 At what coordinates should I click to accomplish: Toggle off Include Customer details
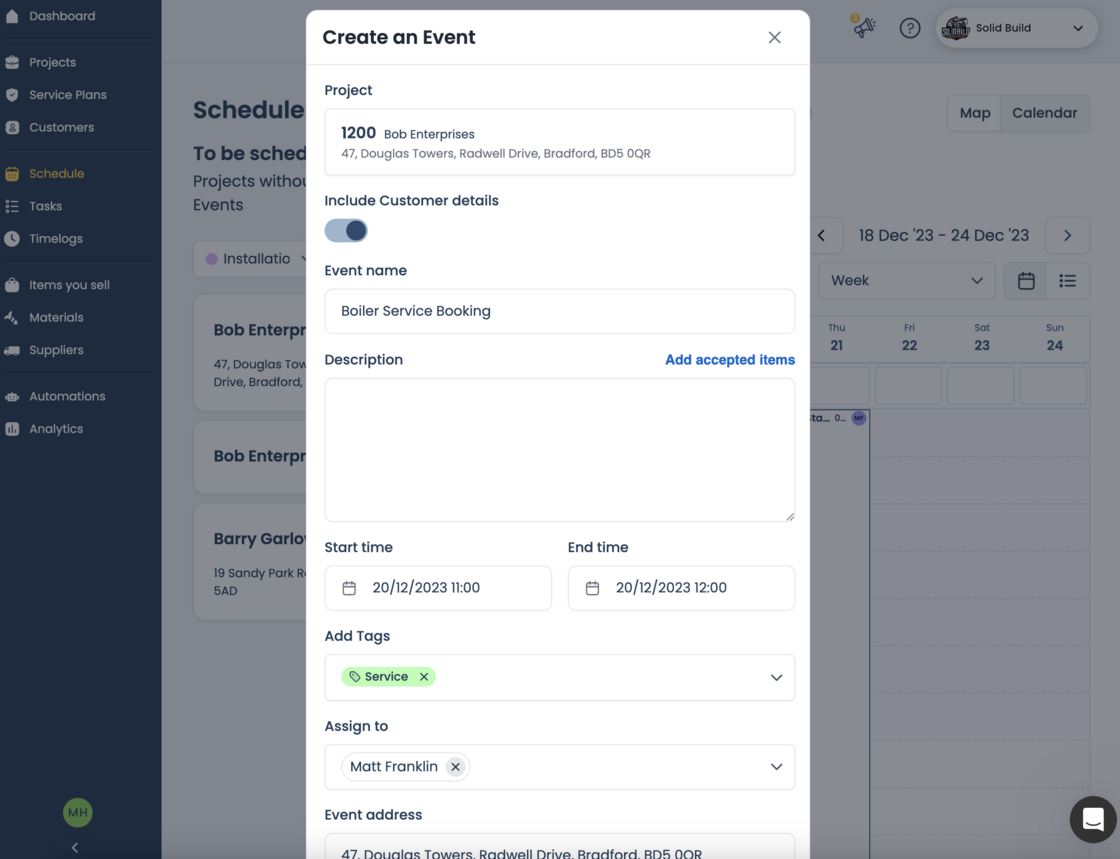click(x=346, y=230)
